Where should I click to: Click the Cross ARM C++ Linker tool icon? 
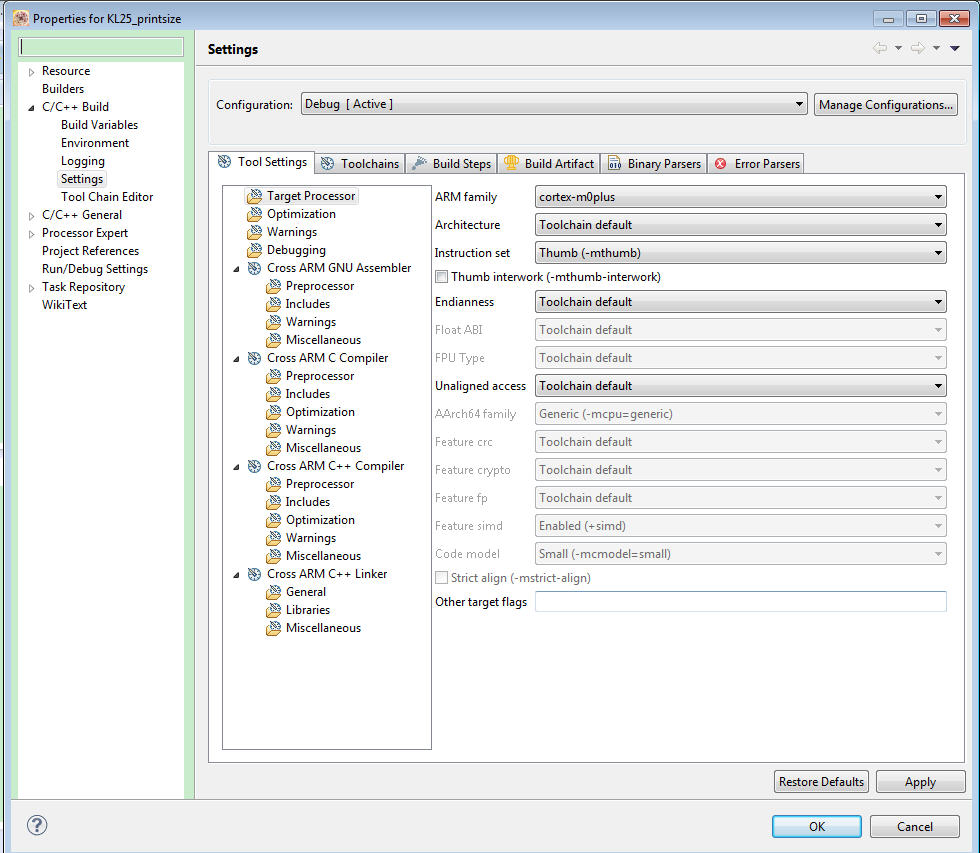coord(254,574)
